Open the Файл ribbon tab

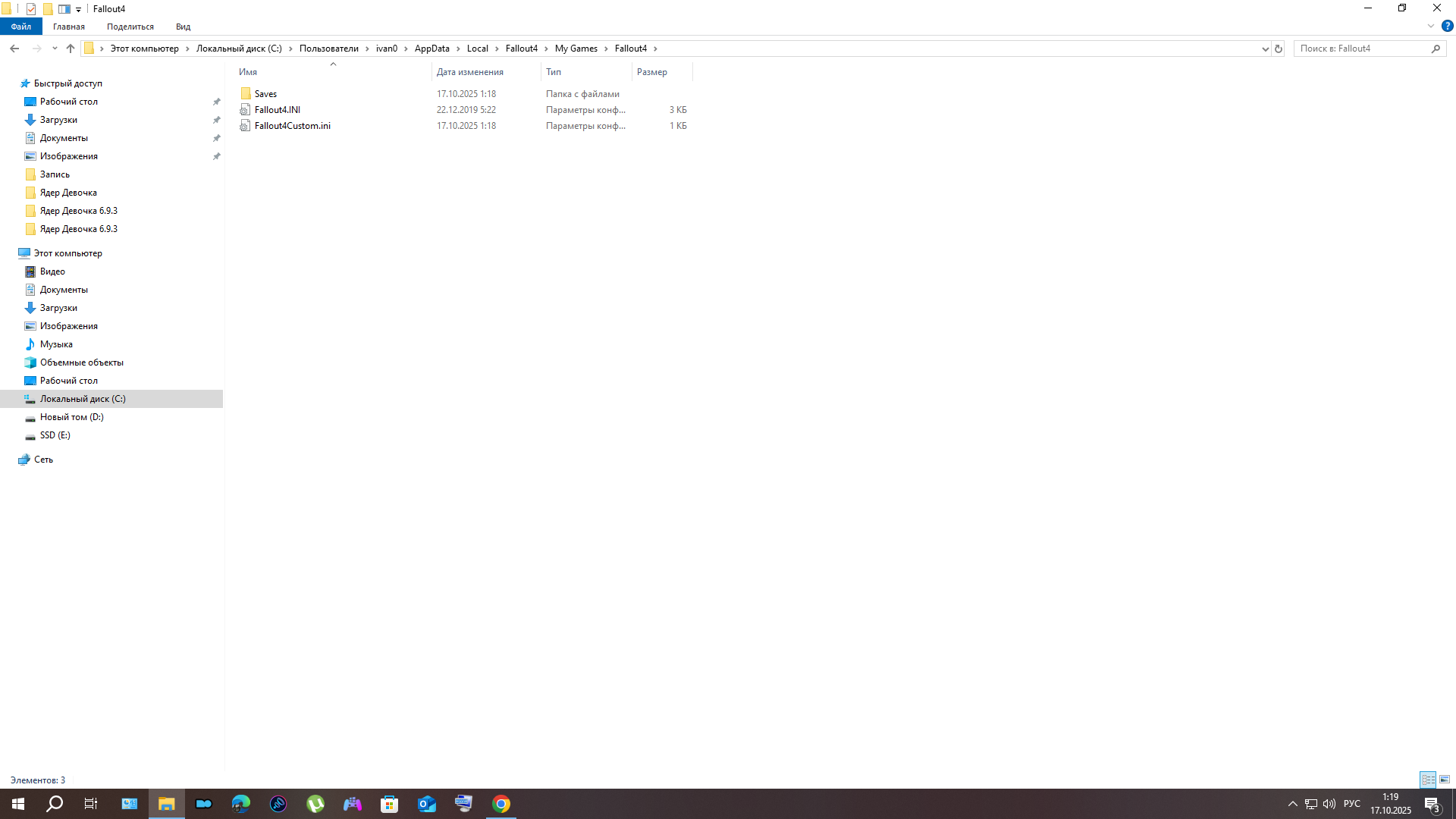point(21,27)
